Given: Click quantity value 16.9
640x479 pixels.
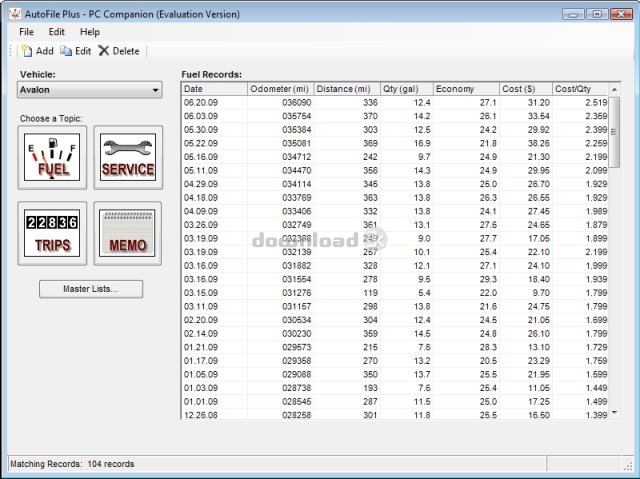Looking at the screenshot, I should click(x=422, y=143).
